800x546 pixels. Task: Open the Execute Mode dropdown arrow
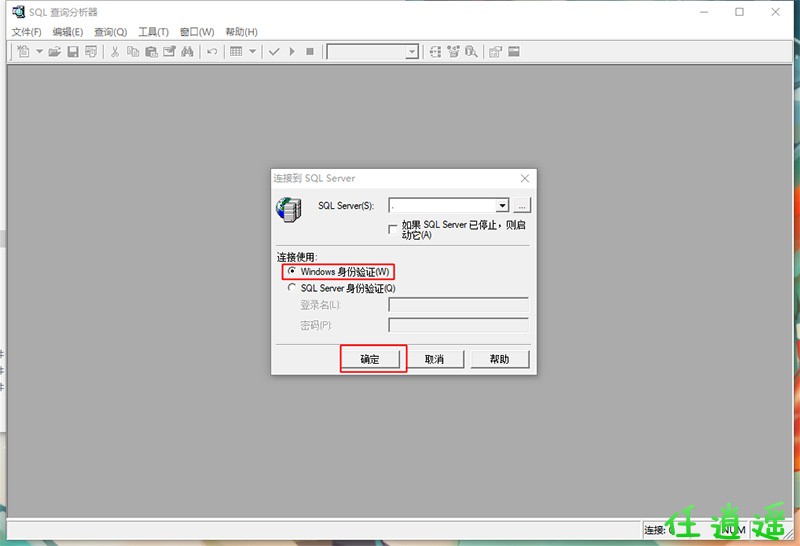[x=253, y=52]
